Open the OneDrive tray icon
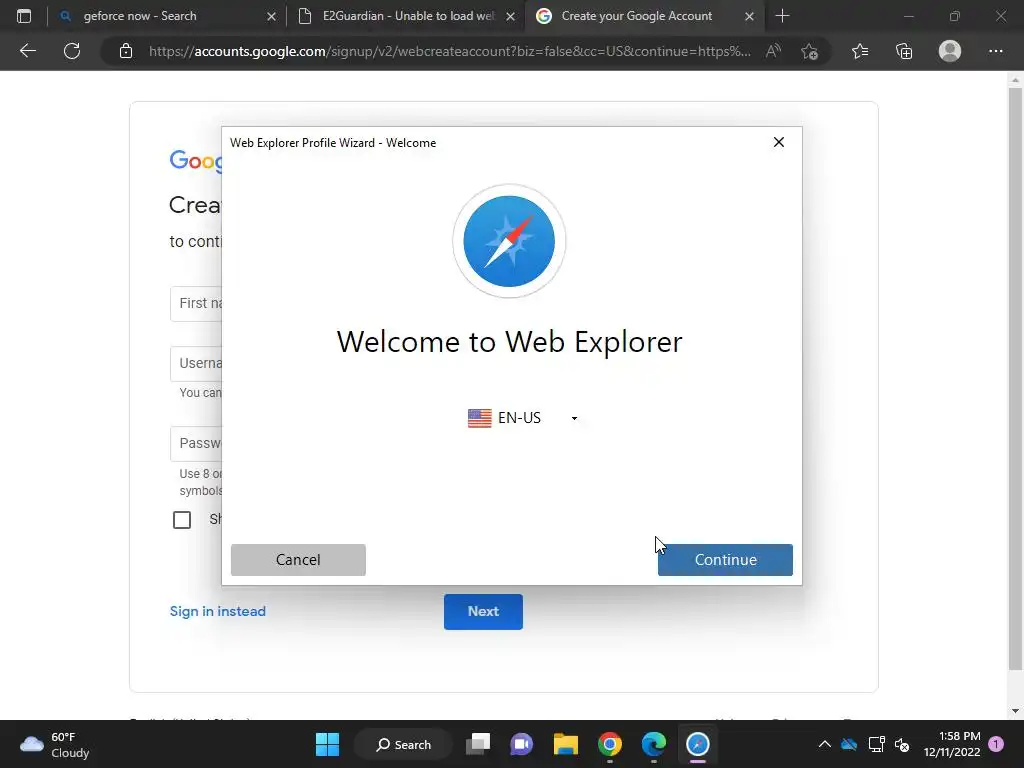Screen dimensions: 1024x768 click(x=849, y=744)
